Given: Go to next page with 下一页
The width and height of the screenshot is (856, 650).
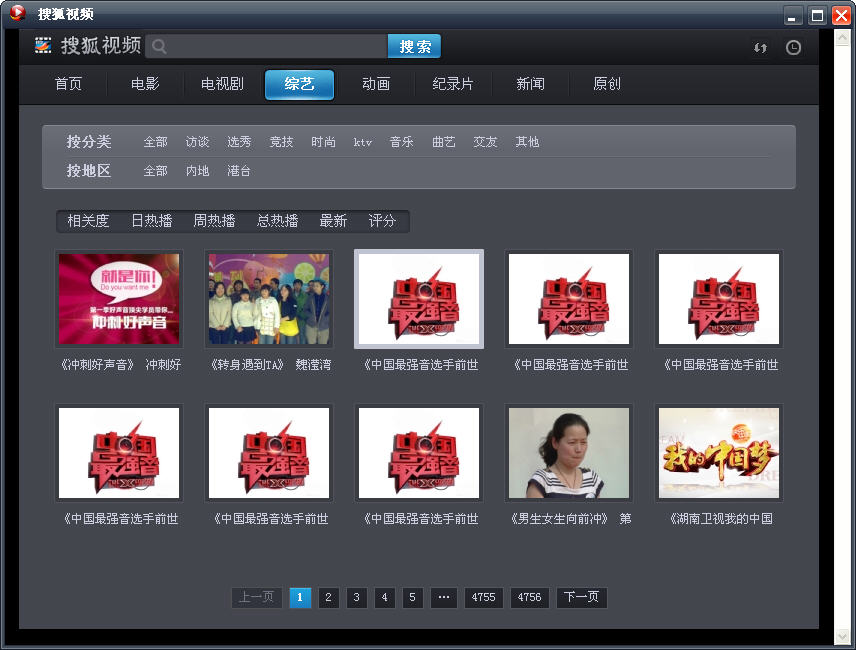Looking at the screenshot, I should [582, 598].
